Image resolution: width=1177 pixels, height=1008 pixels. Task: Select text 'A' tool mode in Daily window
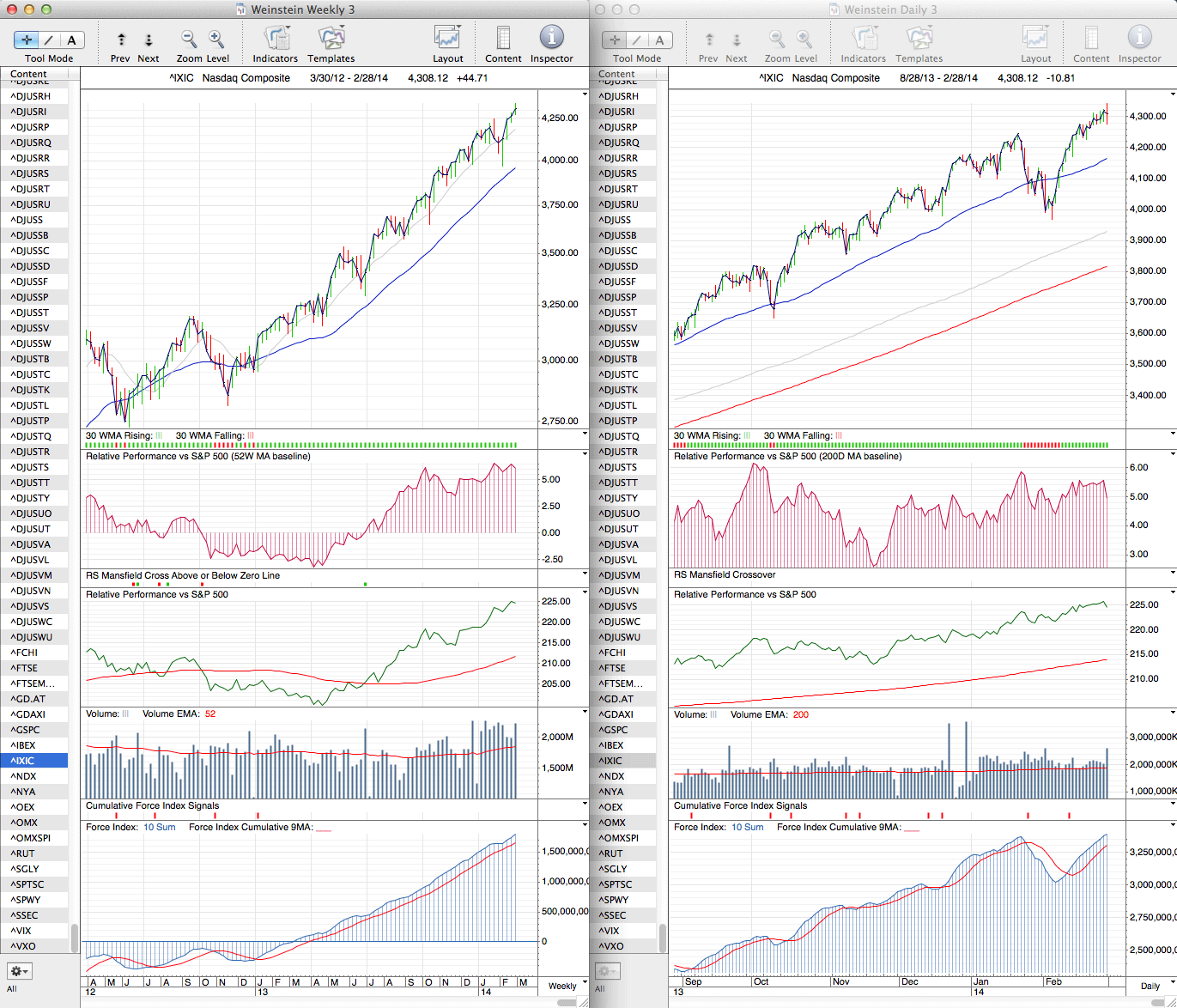click(x=660, y=40)
